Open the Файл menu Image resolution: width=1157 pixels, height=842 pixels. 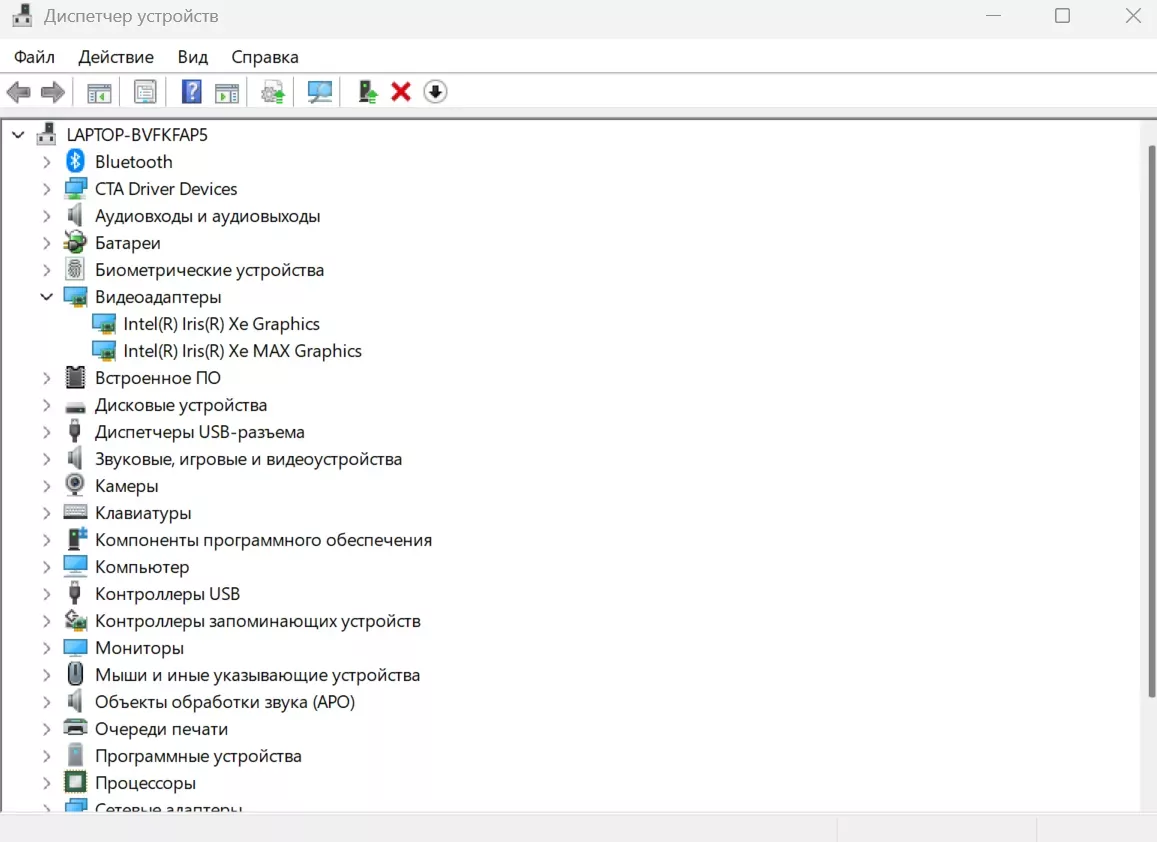coord(34,57)
